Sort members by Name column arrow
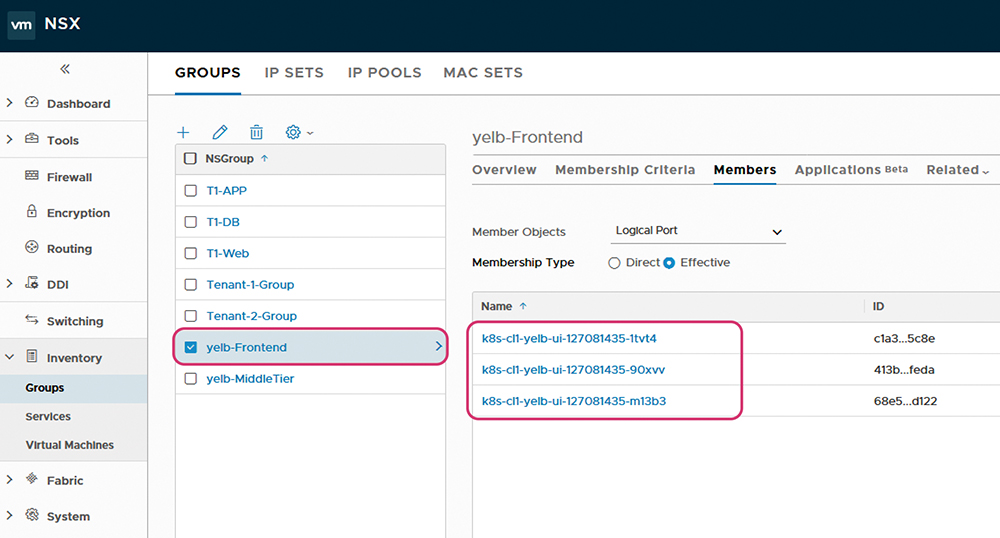Viewport: 1000px width, 538px height. pyautogui.click(x=523, y=307)
